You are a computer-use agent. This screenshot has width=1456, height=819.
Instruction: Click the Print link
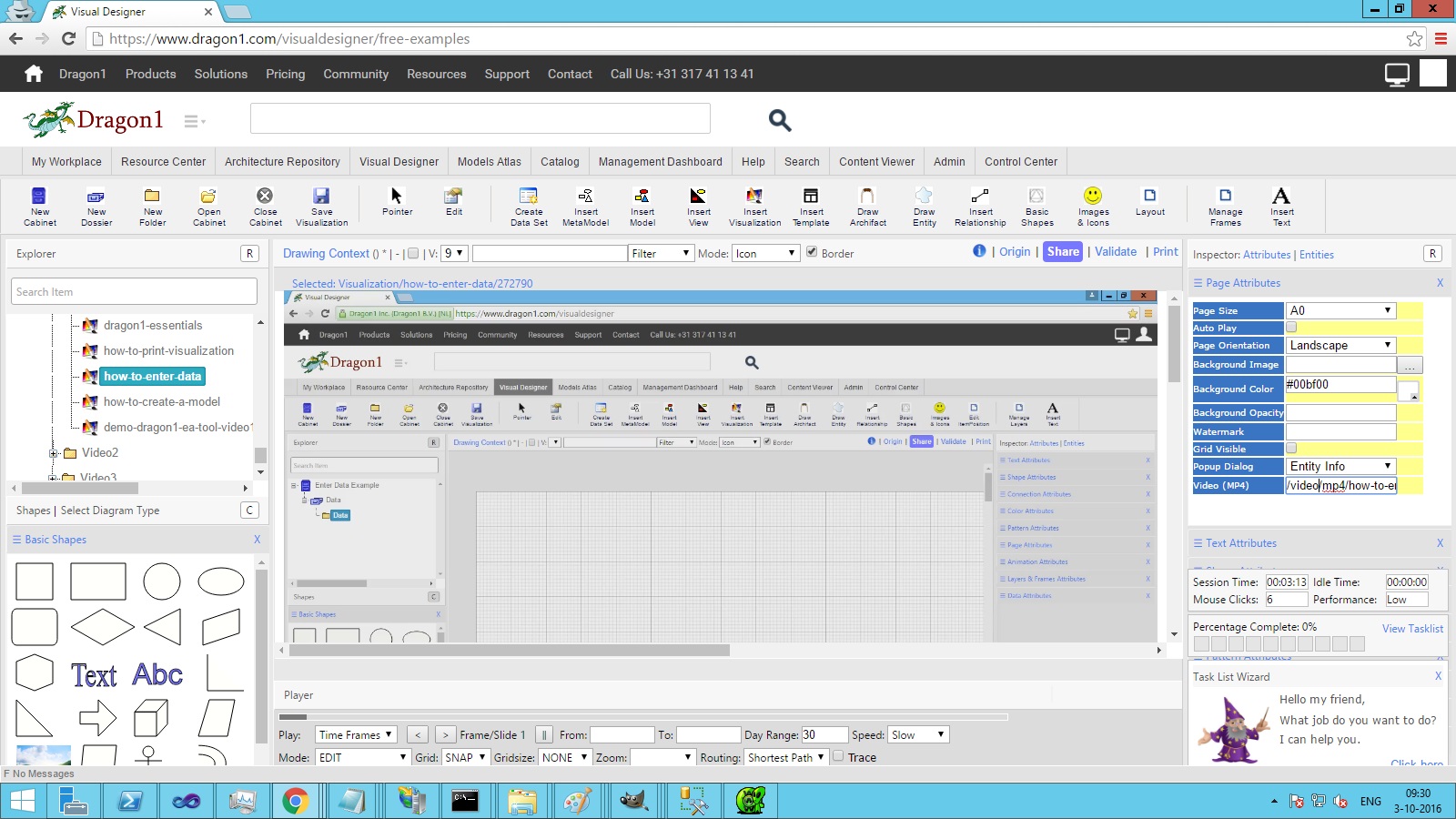pyautogui.click(x=1165, y=251)
